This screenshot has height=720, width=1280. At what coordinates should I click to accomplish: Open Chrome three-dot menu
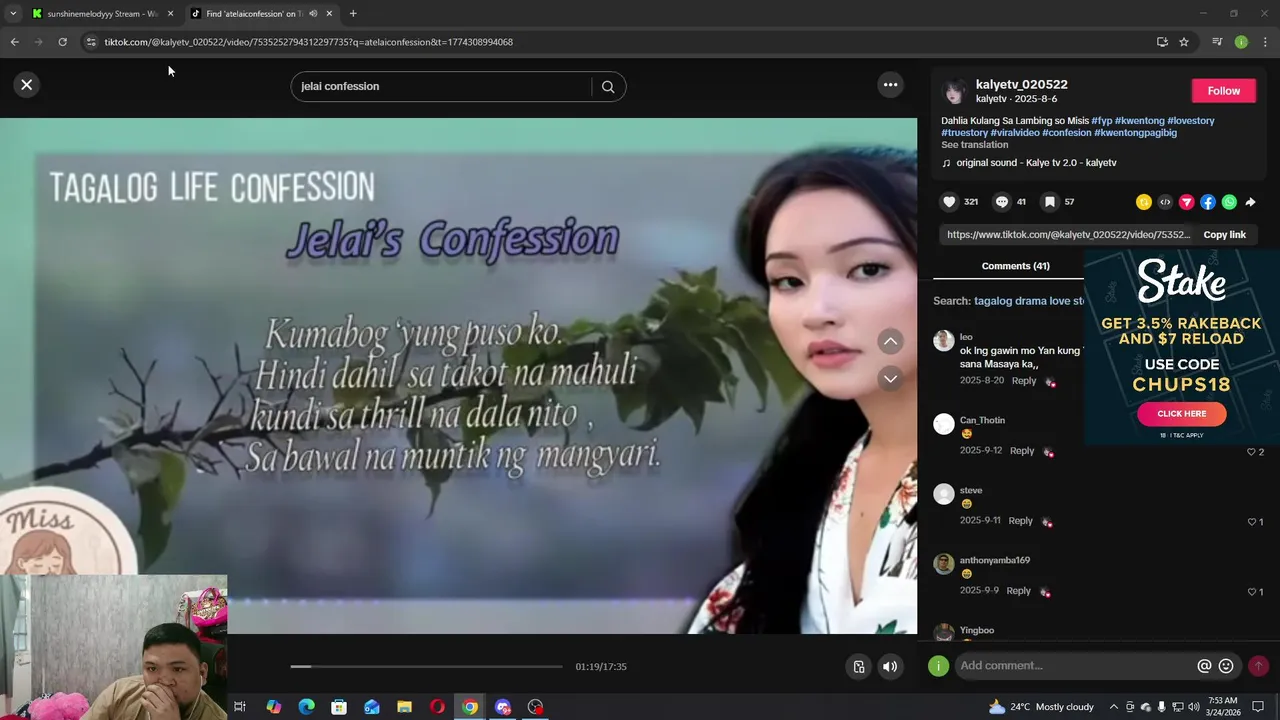tap(1265, 42)
